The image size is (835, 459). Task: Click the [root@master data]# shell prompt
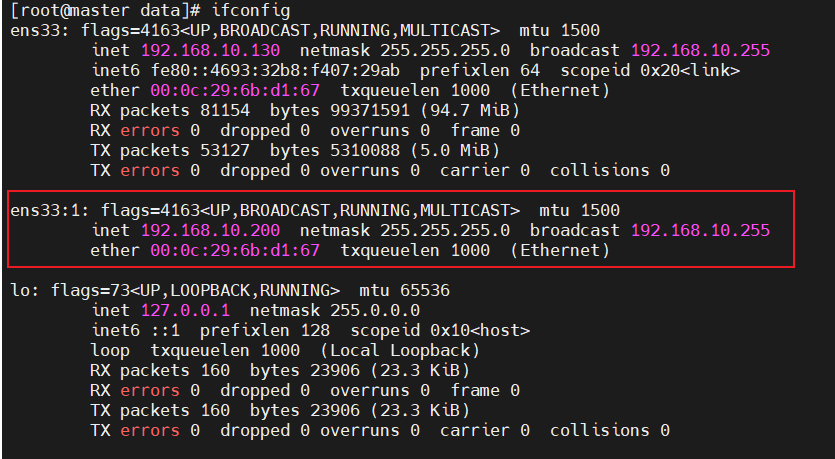[x=106, y=10]
